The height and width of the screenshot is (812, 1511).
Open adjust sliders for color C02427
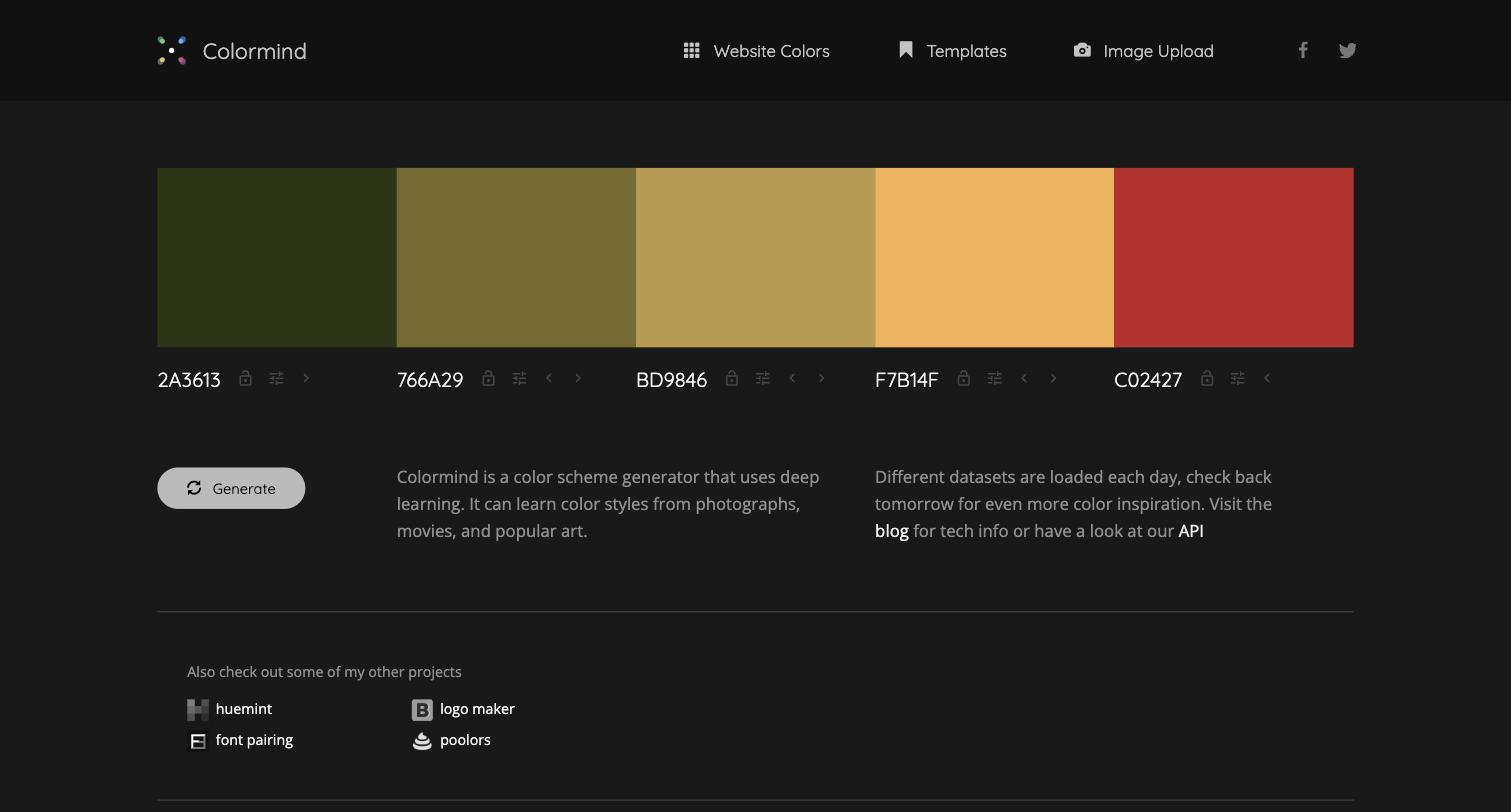coord(1237,378)
